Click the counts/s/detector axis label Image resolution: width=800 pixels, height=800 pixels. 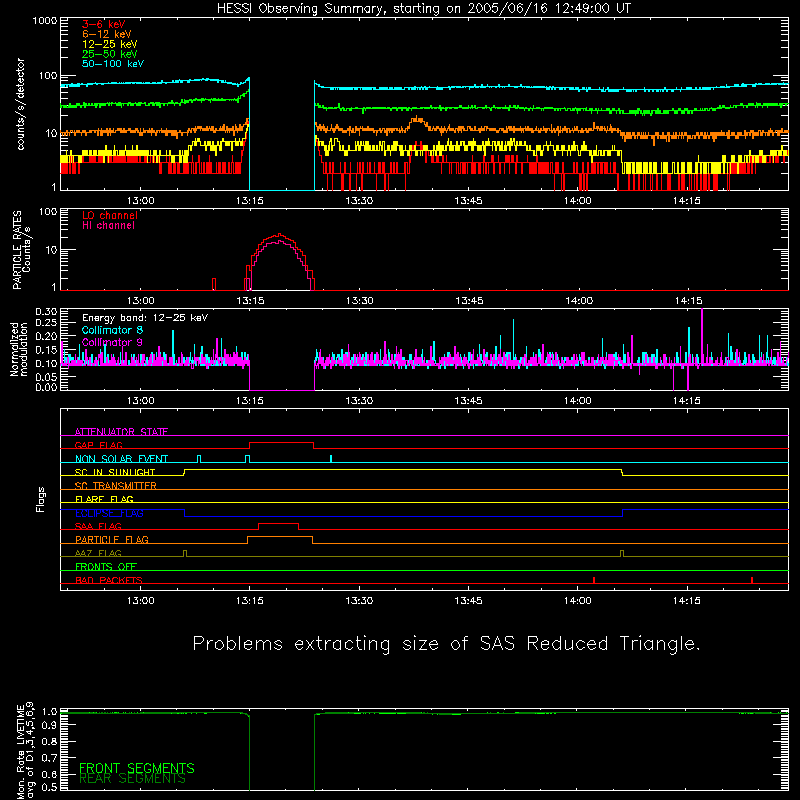tap(20, 104)
